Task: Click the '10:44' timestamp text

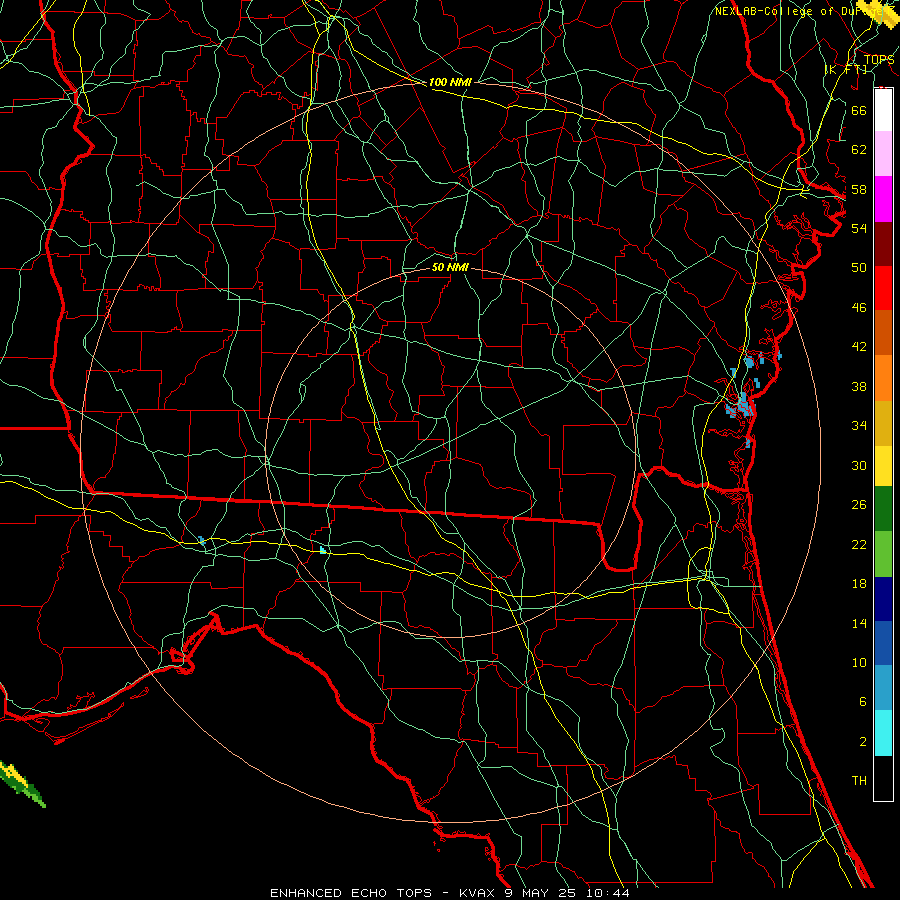Action: pyautogui.click(x=608, y=893)
